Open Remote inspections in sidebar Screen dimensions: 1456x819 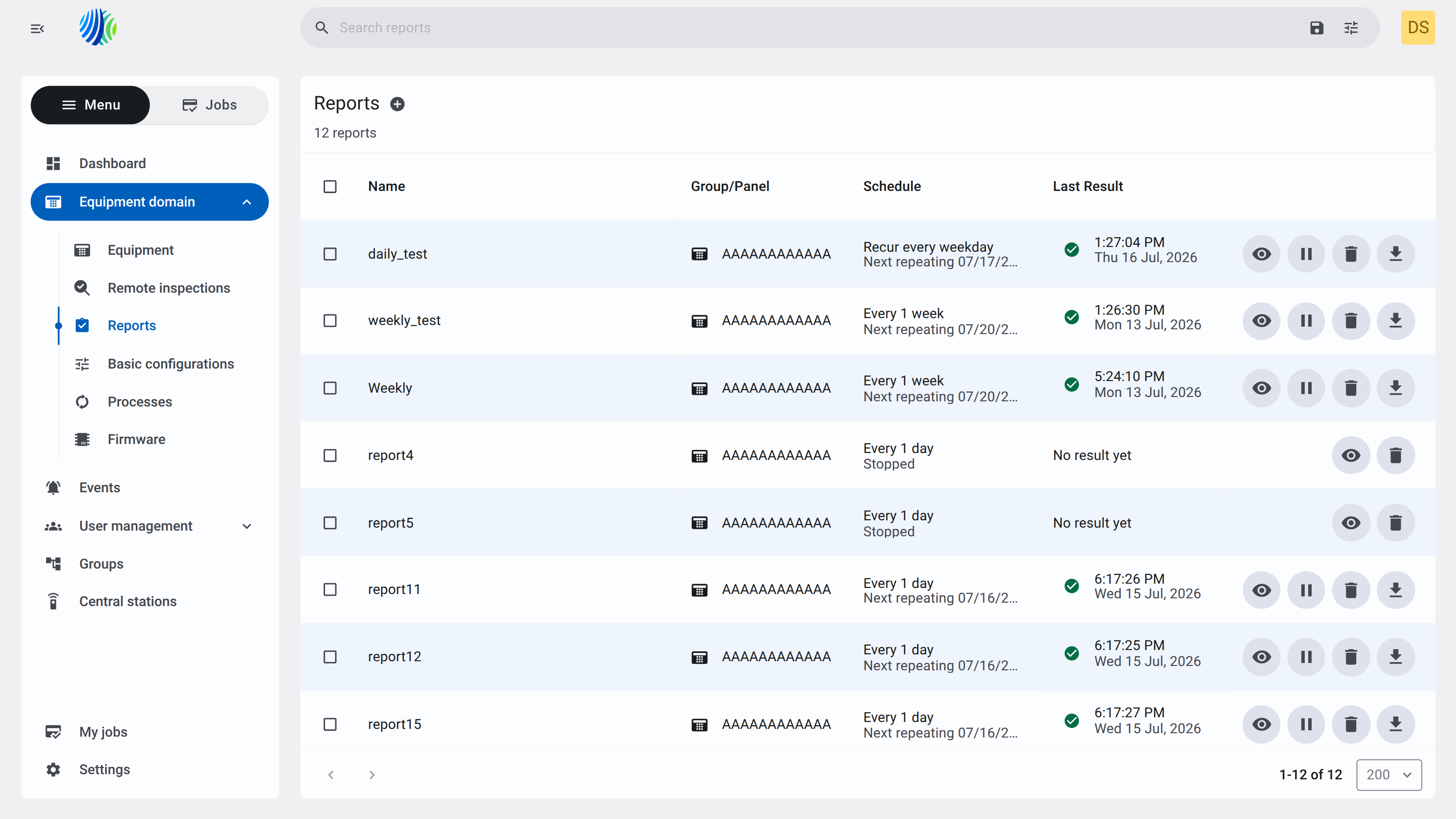169,288
